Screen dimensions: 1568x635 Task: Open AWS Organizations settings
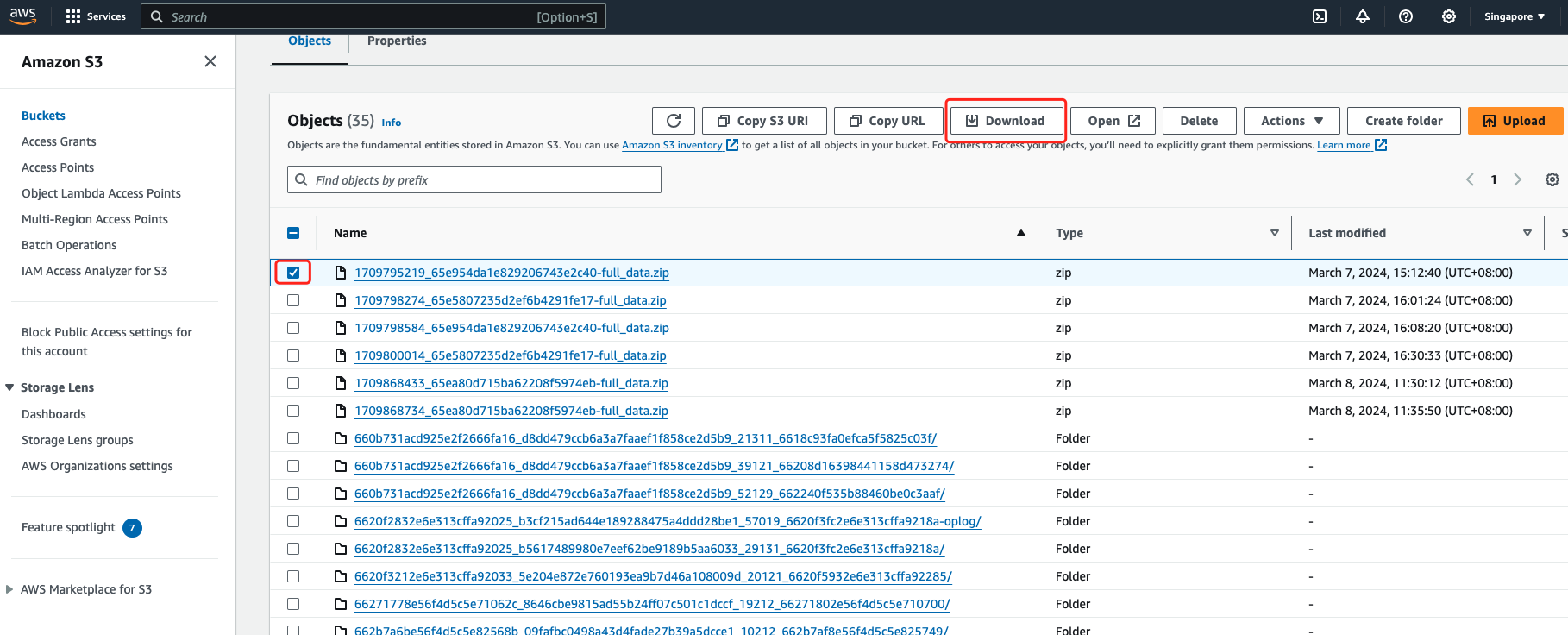97,466
